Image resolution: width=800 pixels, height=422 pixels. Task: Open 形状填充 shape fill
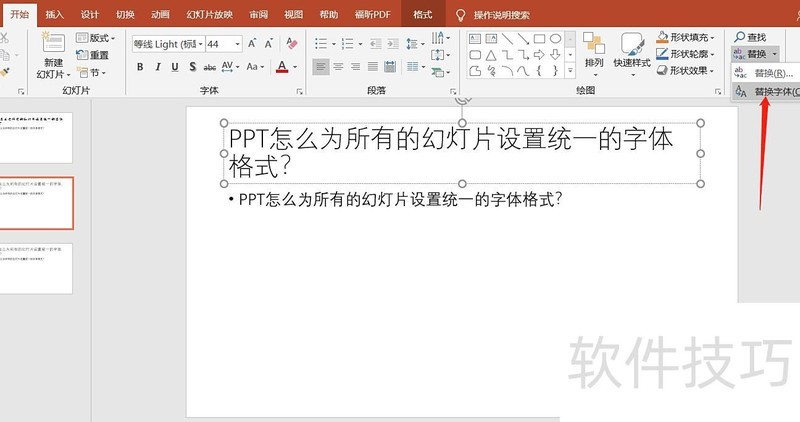click(686, 37)
